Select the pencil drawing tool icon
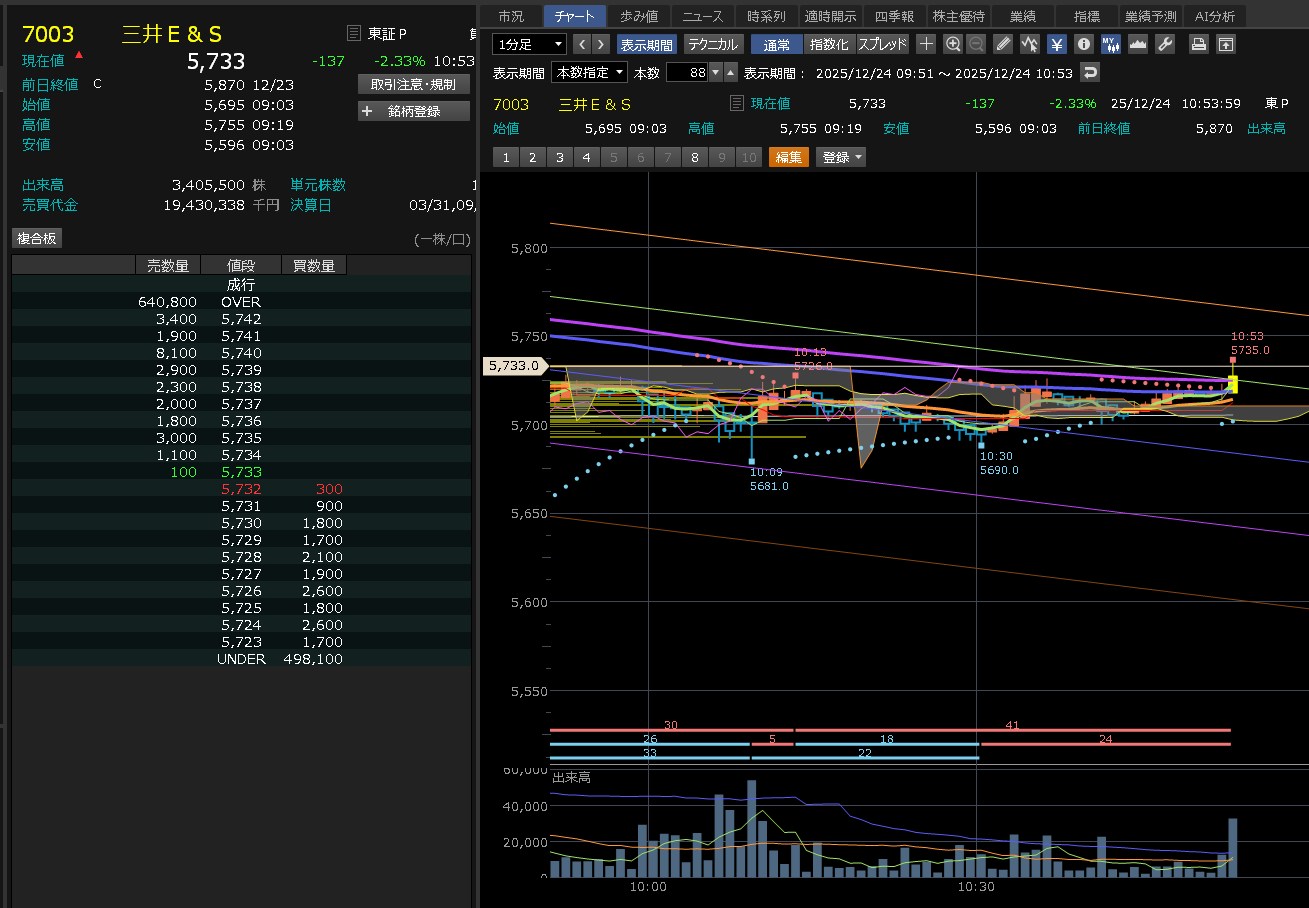The width and height of the screenshot is (1309, 908). [x=1003, y=44]
